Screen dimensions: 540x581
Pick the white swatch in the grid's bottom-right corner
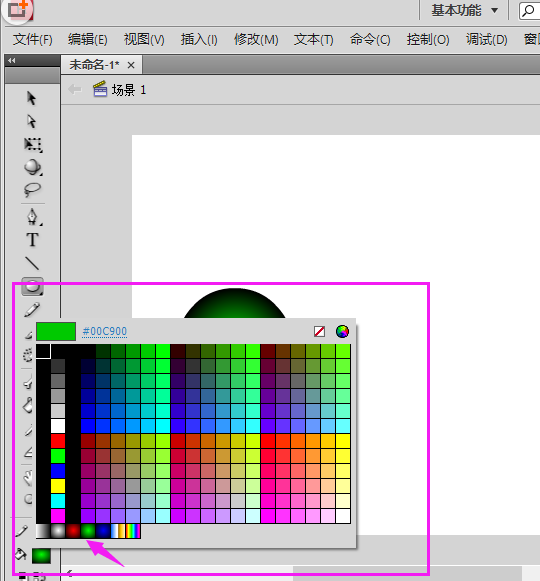343,516
